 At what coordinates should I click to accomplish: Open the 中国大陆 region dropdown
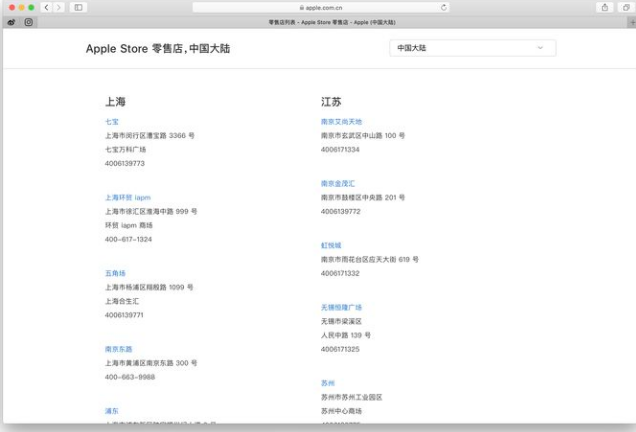coord(473,48)
